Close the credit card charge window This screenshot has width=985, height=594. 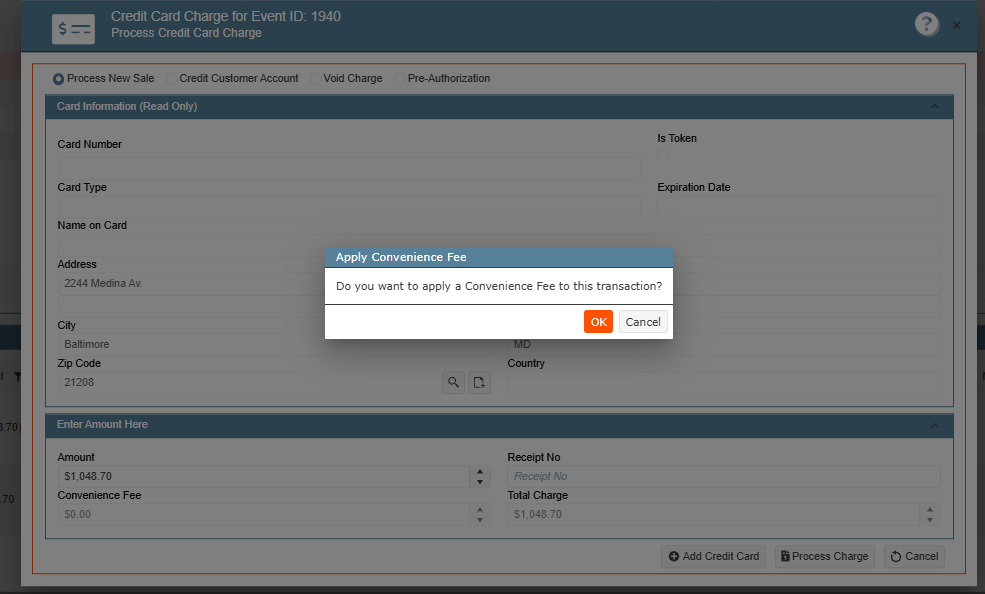pos(956,25)
